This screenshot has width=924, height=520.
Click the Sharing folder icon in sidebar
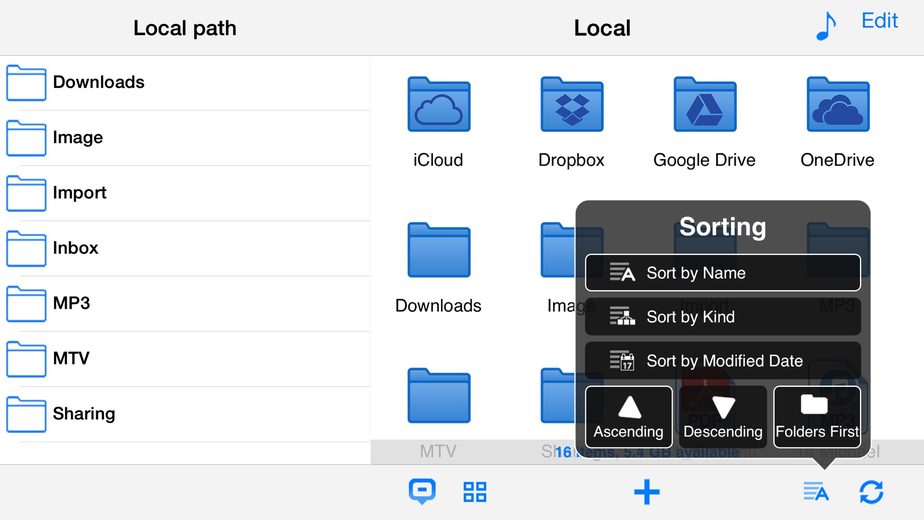coord(26,414)
